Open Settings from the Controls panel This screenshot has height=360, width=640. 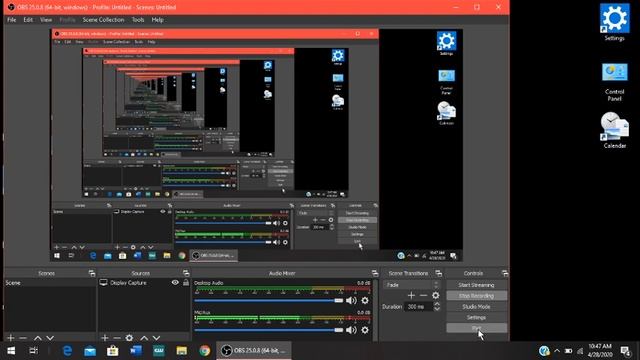pos(476,317)
